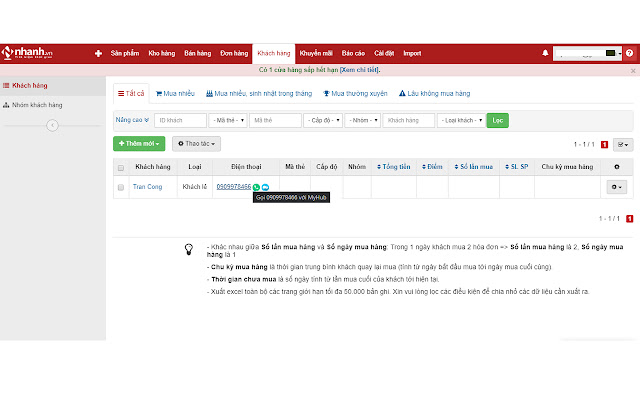Click the blue message icon beside phone number
This screenshot has height=400, width=640.
click(266, 187)
